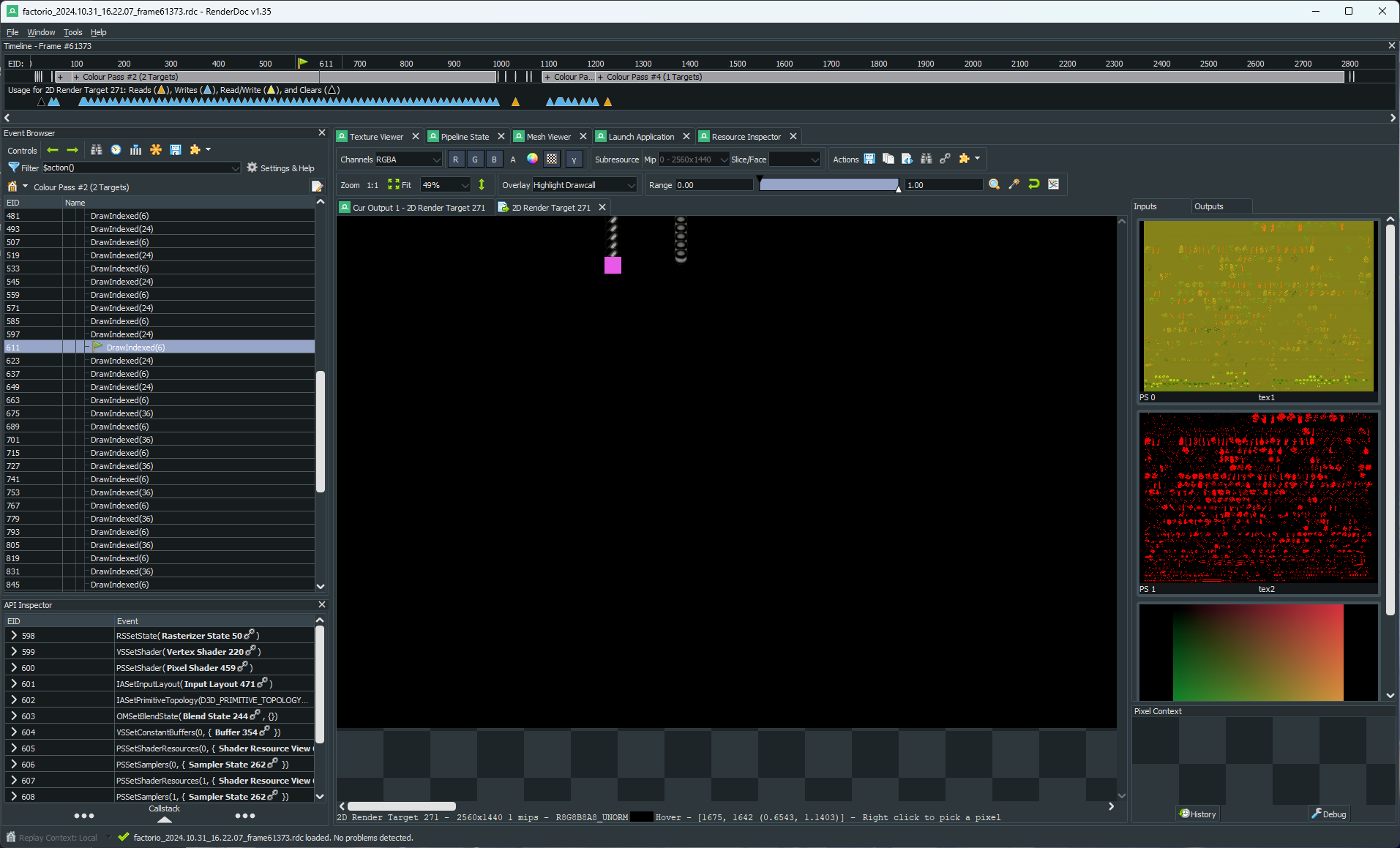Open the Tools menu
This screenshot has width=1400, height=848.
click(72, 32)
